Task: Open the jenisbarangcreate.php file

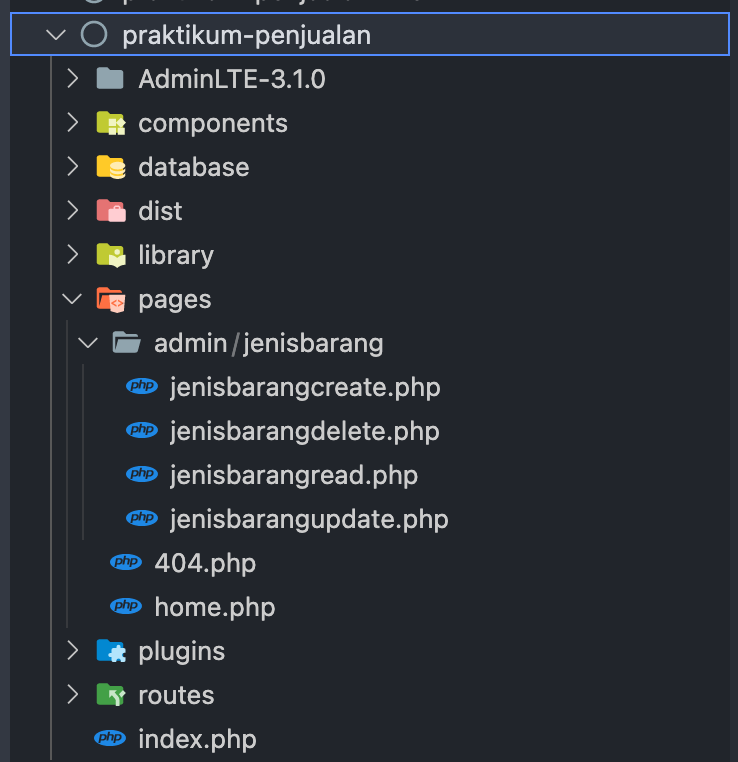Action: click(x=305, y=388)
